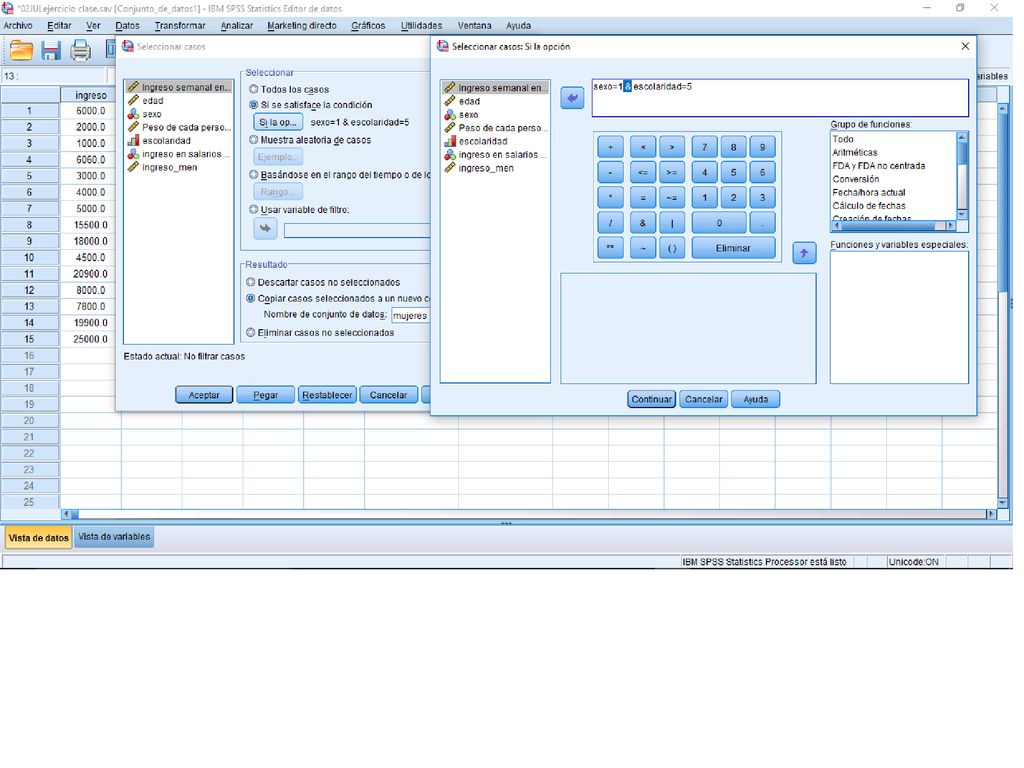The image size is (1024, 768).
Task: Click the Restablecer button
Action: pos(327,395)
